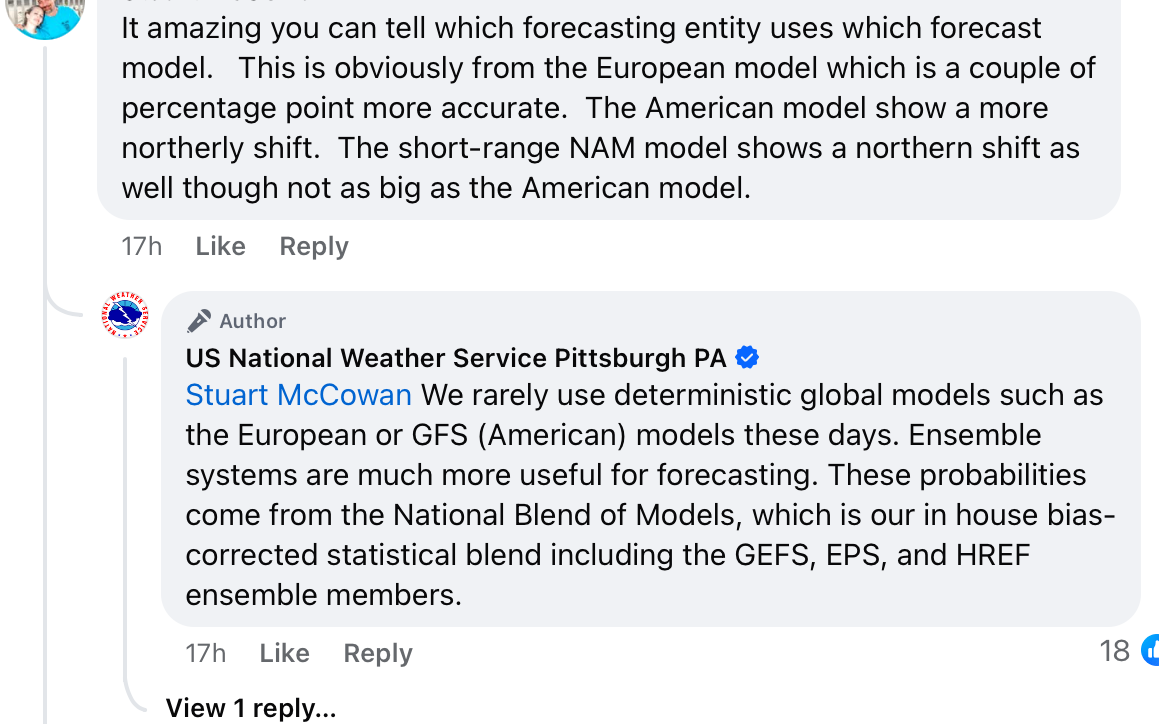Like the NWS Pittsburgh author reply
The height and width of the screenshot is (724, 1159).
pos(285,653)
